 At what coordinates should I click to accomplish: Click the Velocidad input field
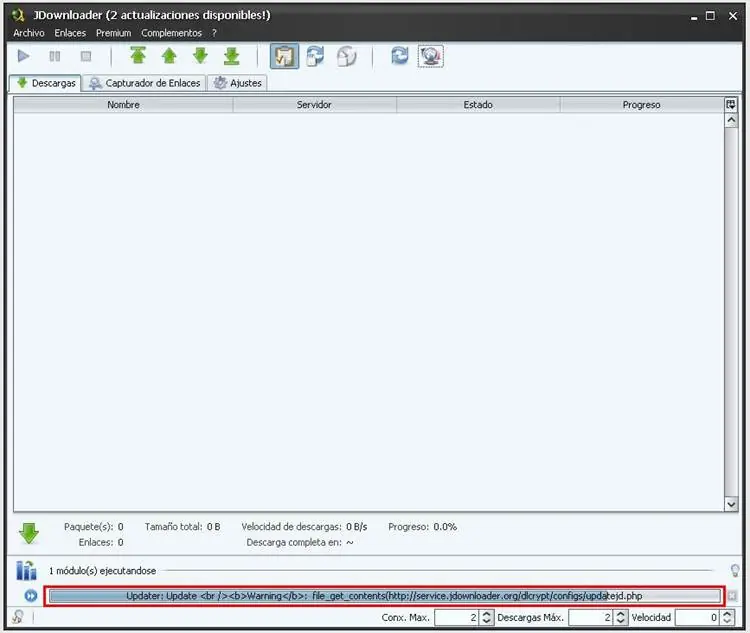[x=696, y=617]
